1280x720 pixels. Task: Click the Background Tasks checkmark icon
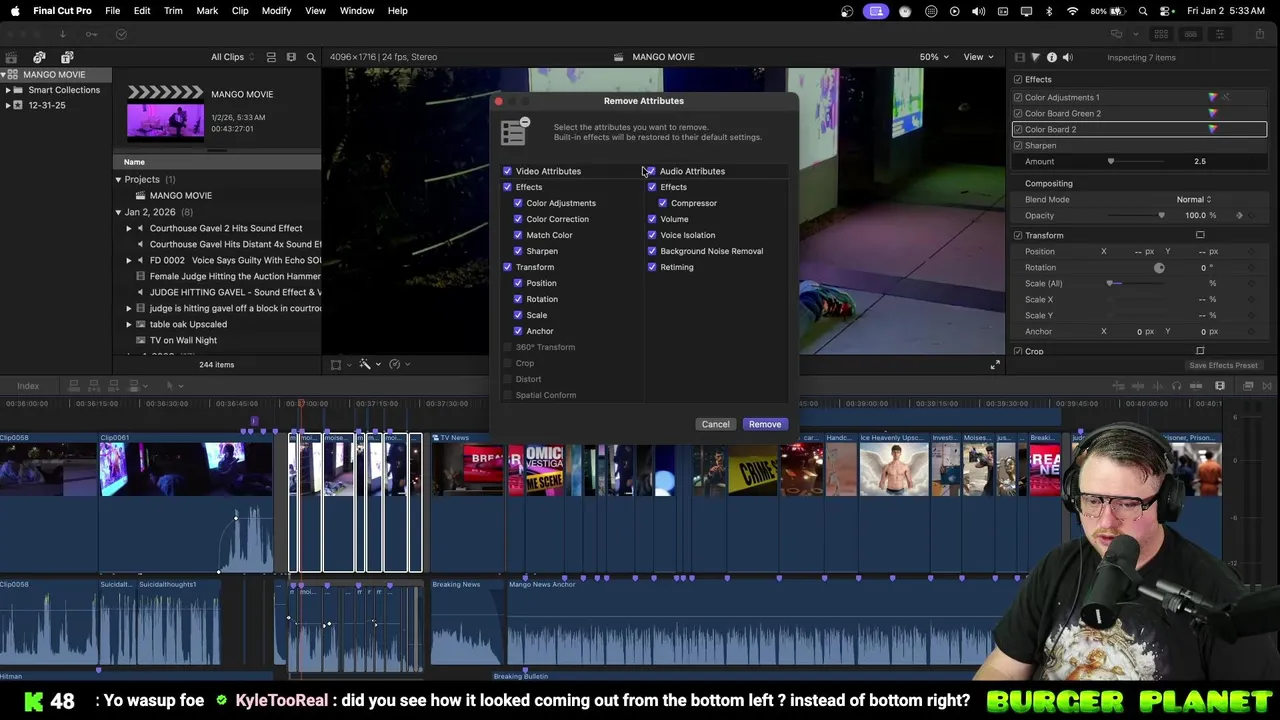tap(121, 34)
